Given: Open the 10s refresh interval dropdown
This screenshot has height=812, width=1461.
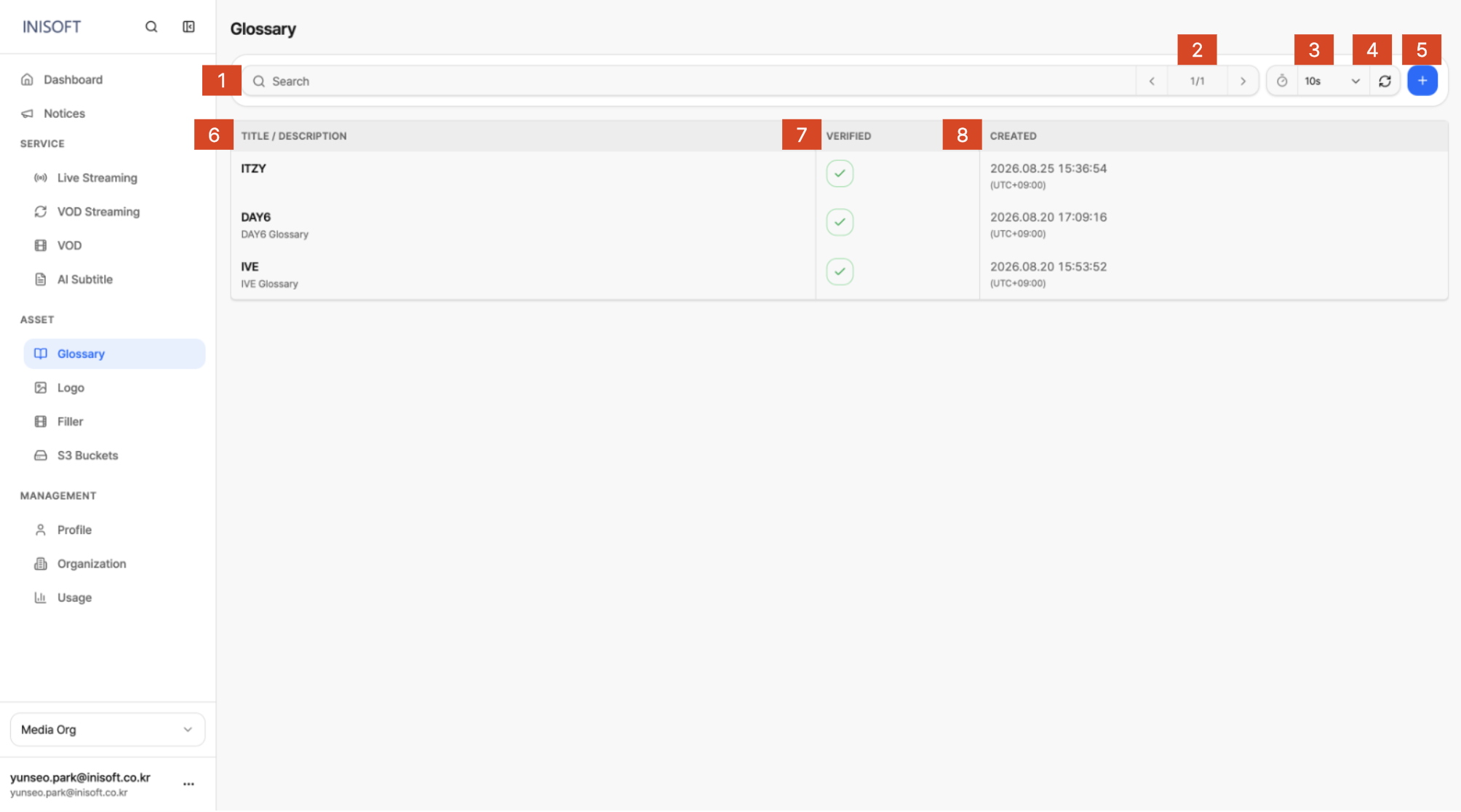Looking at the screenshot, I should tap(1332, 81).
